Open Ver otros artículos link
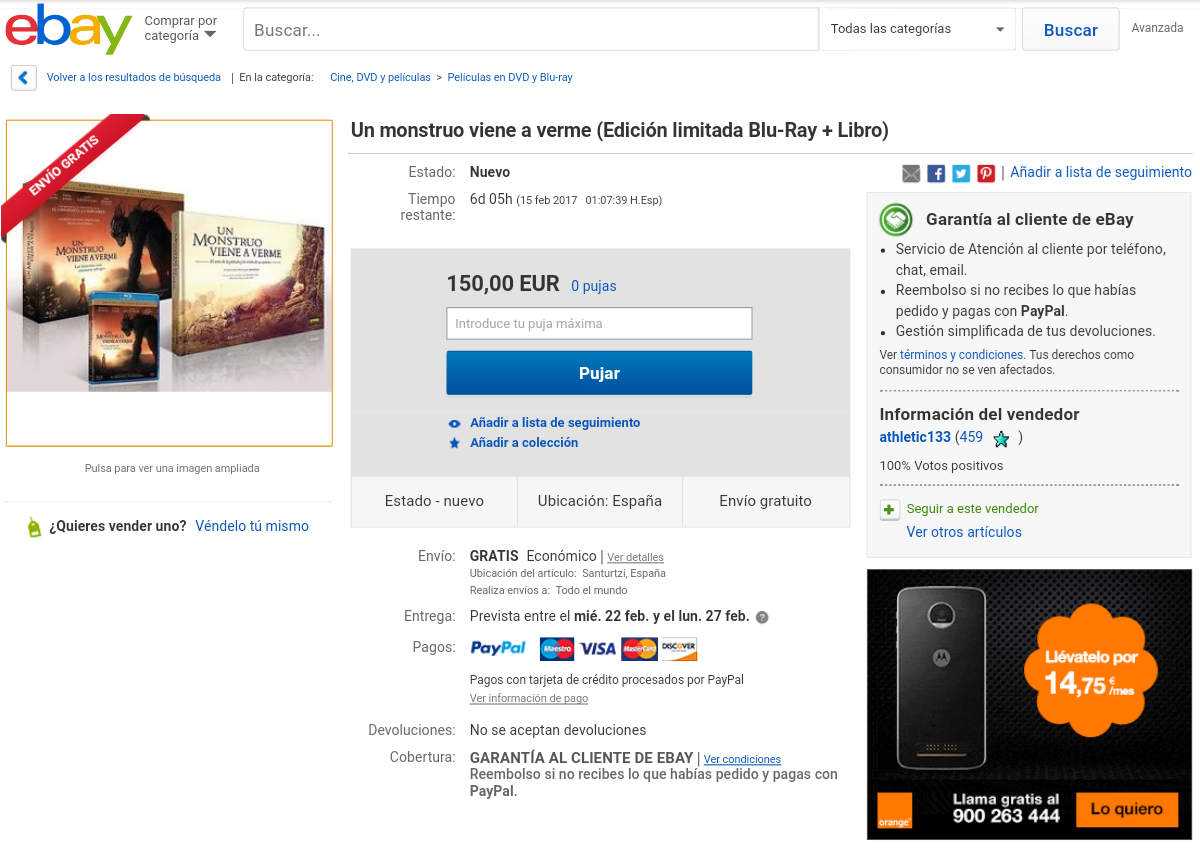 pos(964,532)
